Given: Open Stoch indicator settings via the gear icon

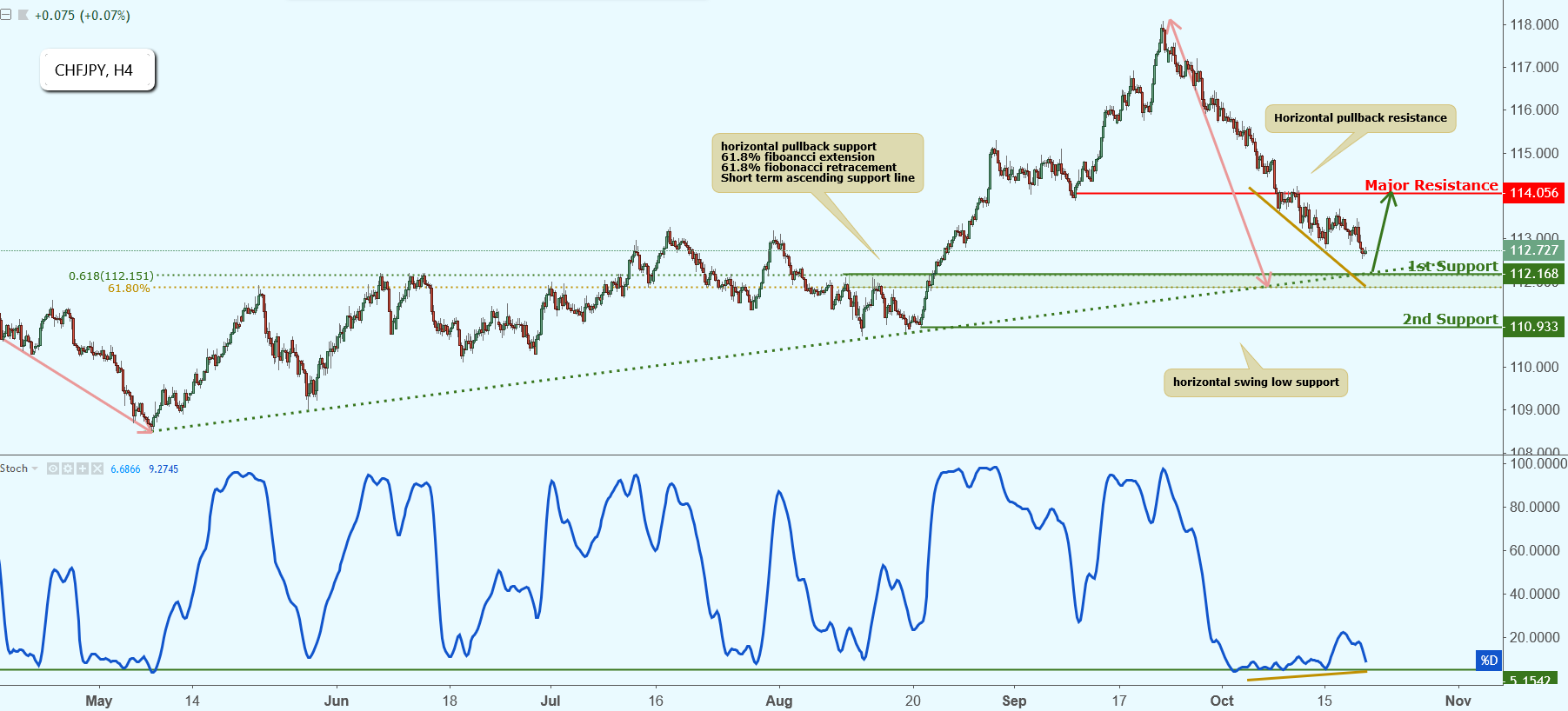Looking at the screenshot, I should click(68, 468).
